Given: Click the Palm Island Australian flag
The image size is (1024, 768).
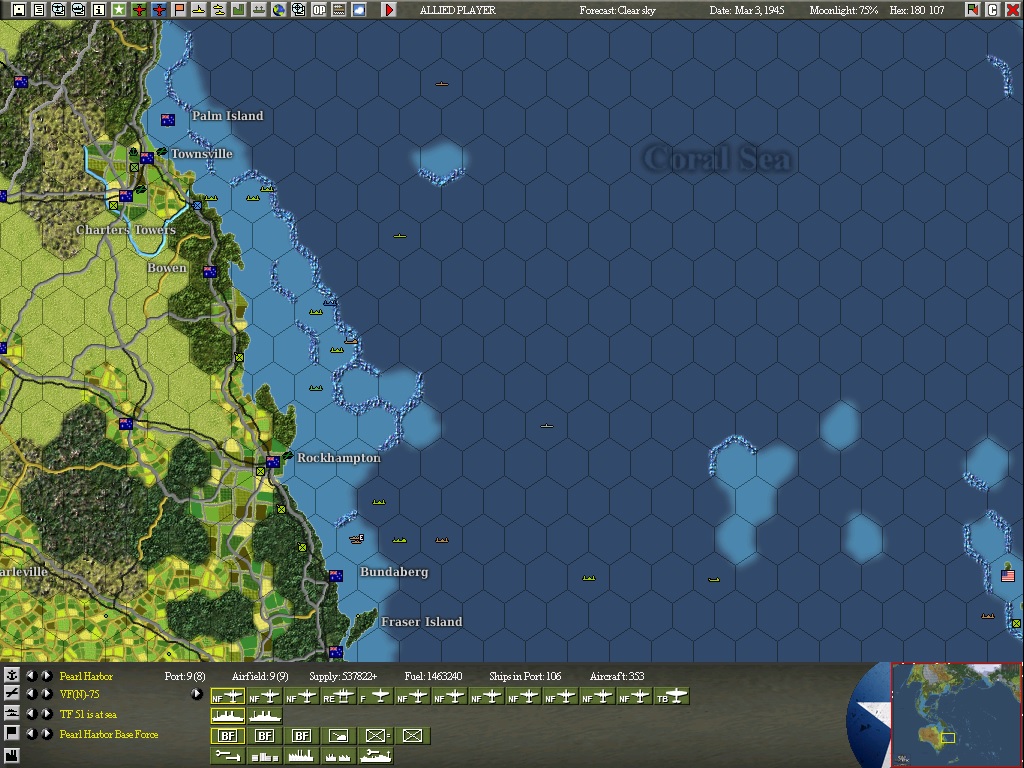Looking at the screenshot, I should point(168,120).
